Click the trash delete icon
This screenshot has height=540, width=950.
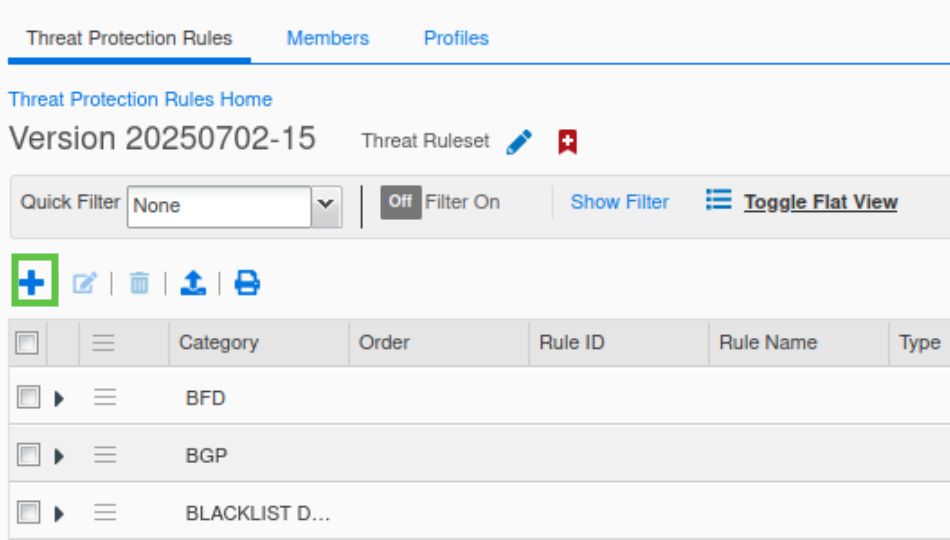pos(139,284)
